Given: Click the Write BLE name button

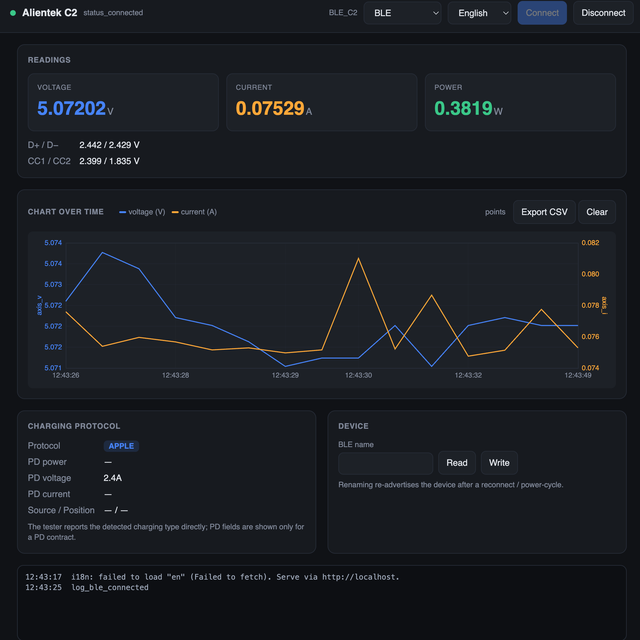Looking at the screenshot, I should point(499,462).
